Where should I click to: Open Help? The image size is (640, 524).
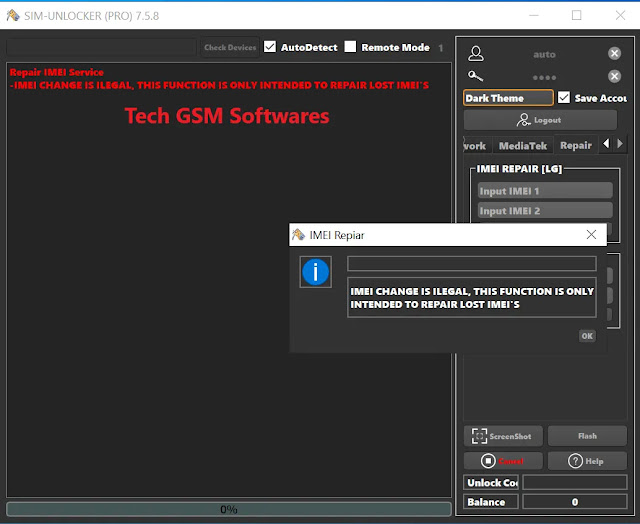[587, 461]
